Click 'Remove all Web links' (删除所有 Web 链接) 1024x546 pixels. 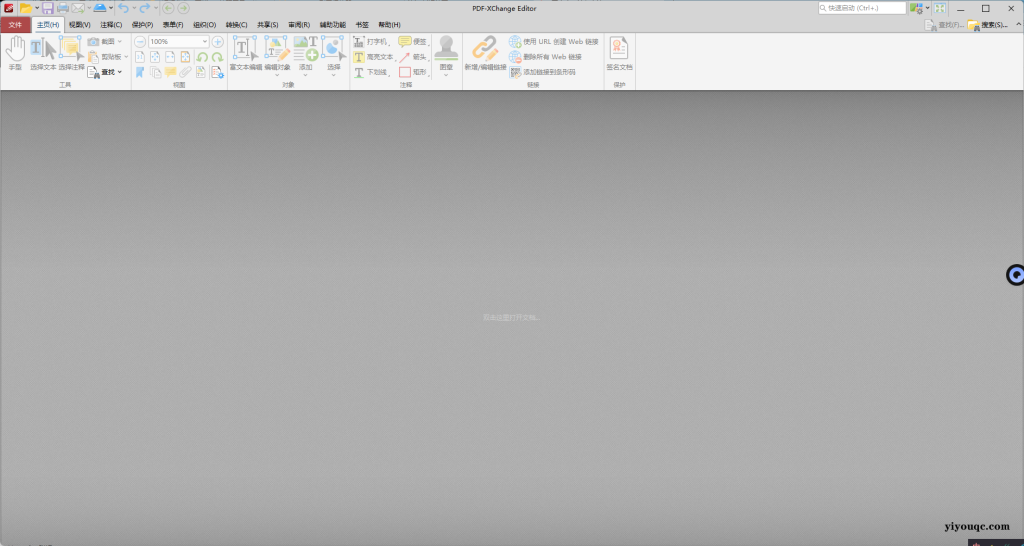tap(545, 57)
